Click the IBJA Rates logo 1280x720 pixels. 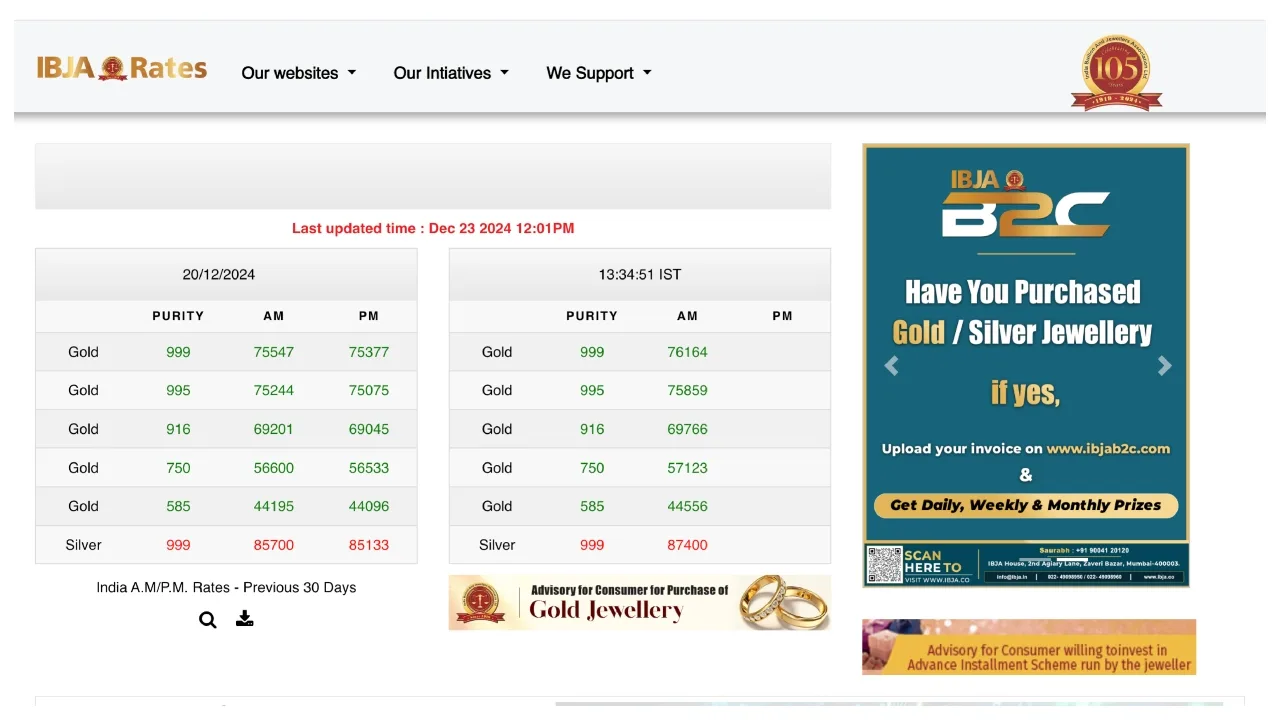point(122,68)
